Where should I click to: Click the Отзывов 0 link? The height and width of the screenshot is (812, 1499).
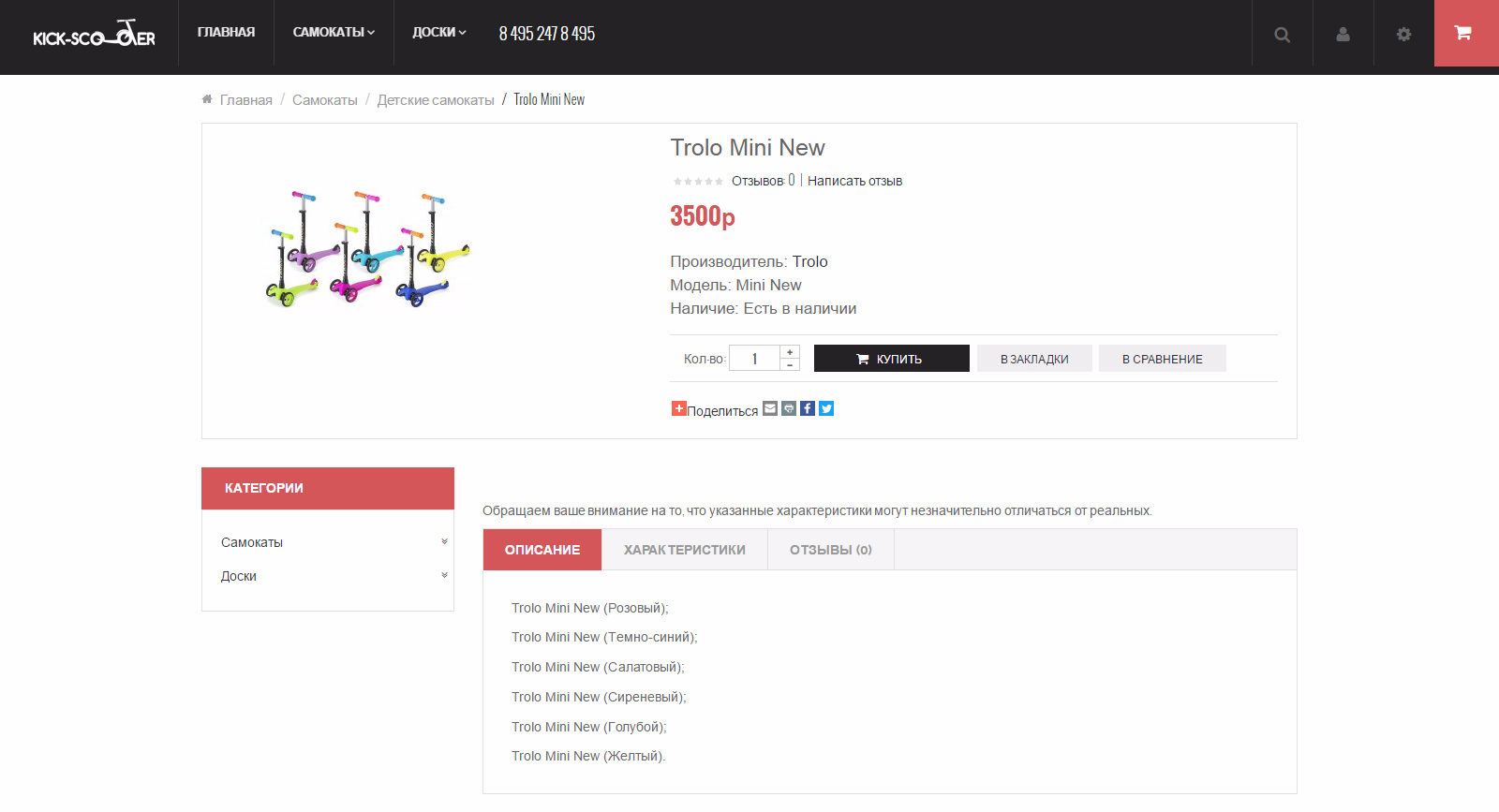tap(764, 181)
